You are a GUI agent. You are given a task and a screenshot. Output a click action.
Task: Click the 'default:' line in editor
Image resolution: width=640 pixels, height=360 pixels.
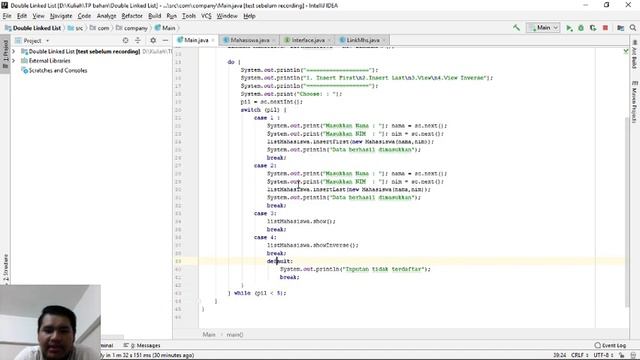(x=280, y=261)
